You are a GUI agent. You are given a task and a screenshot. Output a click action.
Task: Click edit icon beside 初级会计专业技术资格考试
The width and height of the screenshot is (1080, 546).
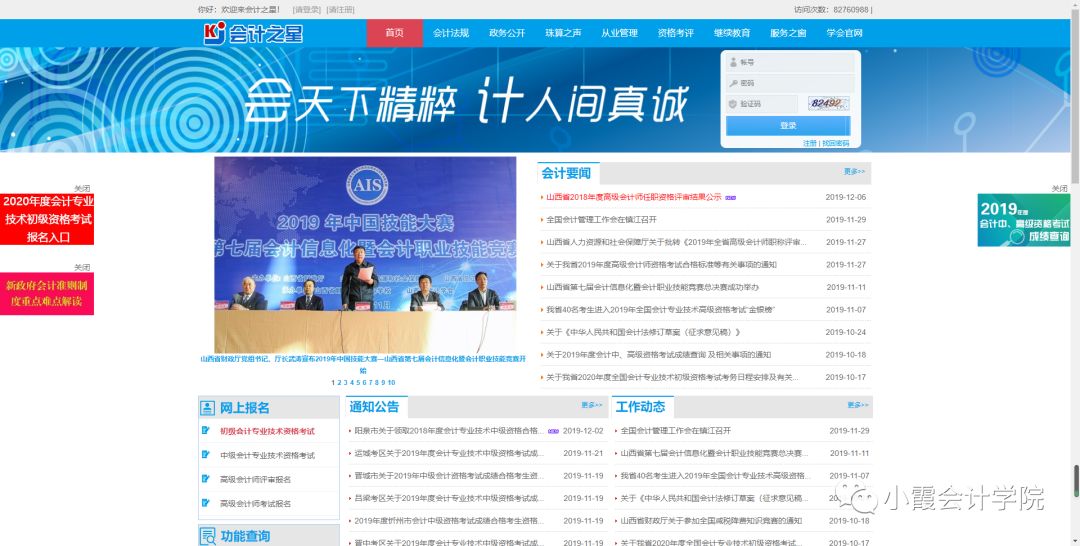coord(205,430)
